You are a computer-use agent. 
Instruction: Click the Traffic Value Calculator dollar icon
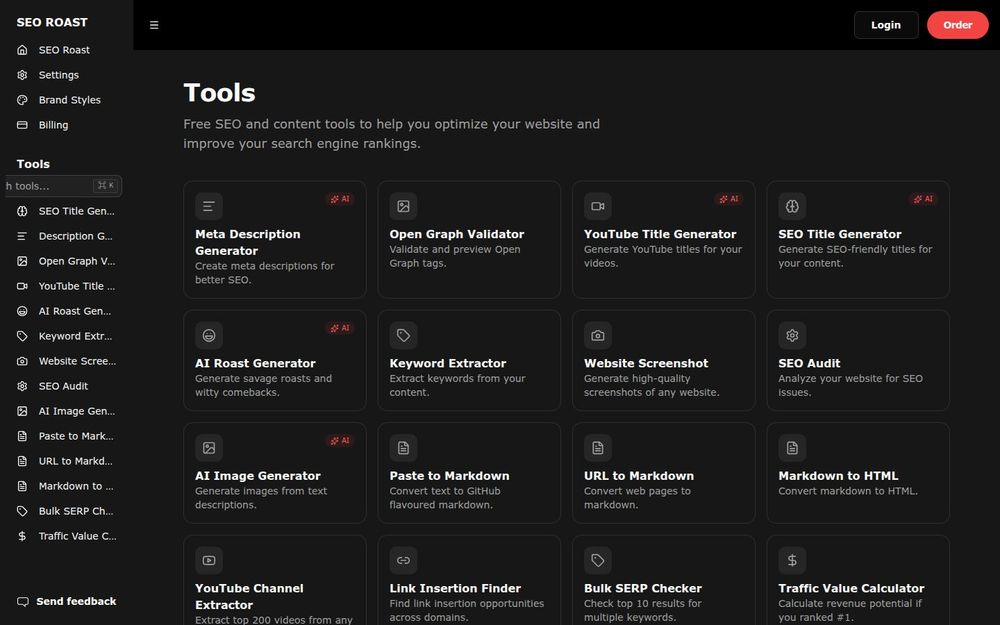pos(792,560)
